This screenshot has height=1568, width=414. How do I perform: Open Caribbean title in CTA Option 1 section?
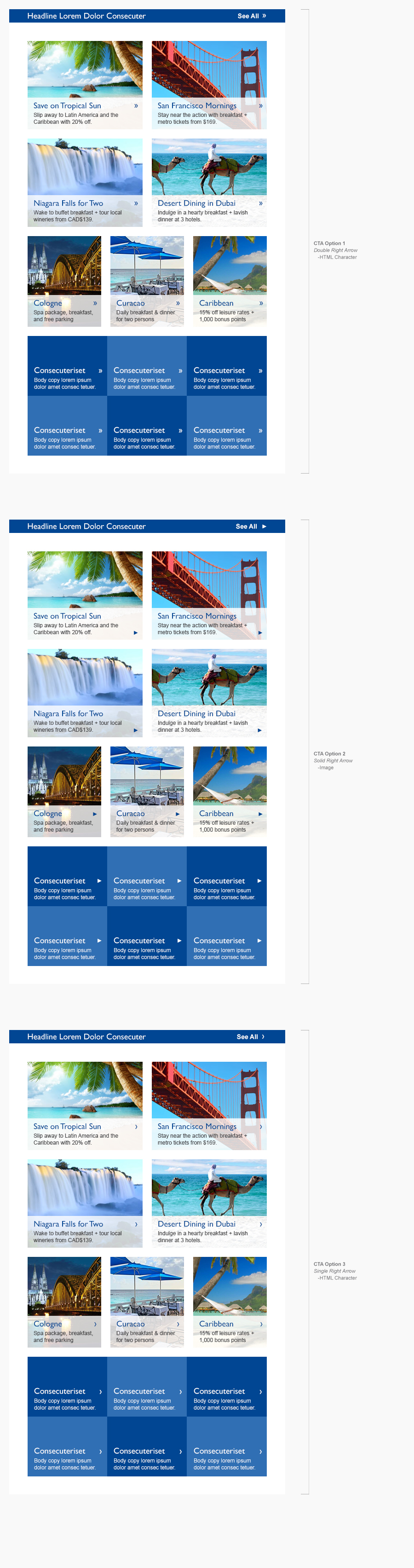click(x=216, y=303)
